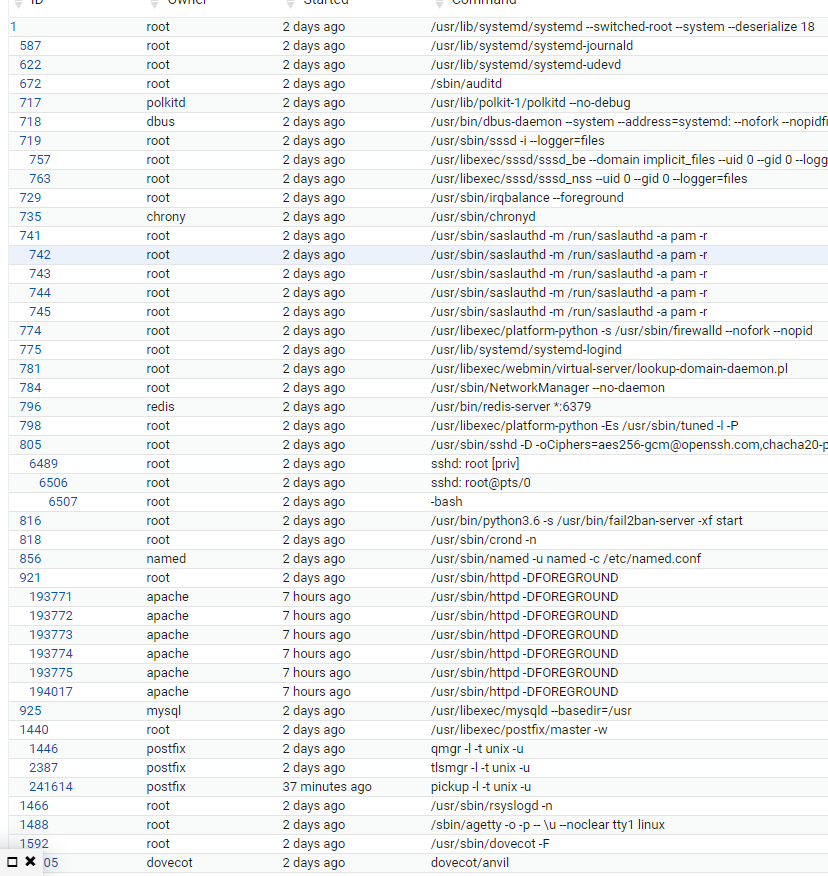Open sshd process 805
This screenshot has height=876, width=828.
[x=30, y=445]
